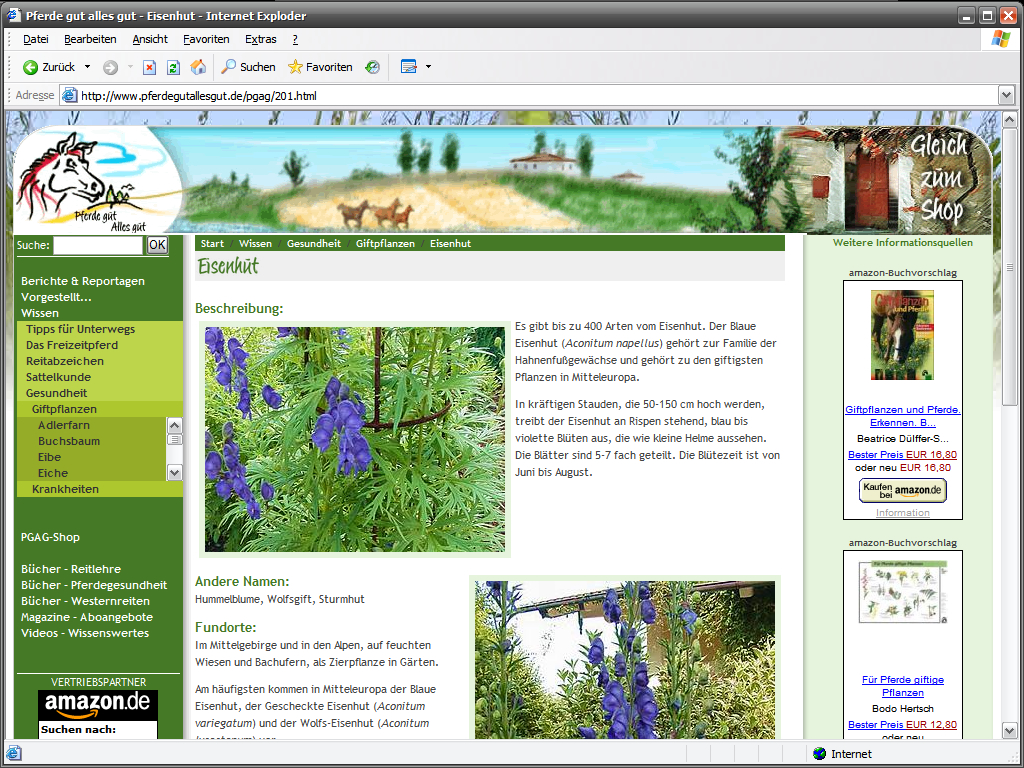Open Giftpflanzen und Pferde book link
The height and width of the screenshot is (768, 1024).
(x=903, y=416)
